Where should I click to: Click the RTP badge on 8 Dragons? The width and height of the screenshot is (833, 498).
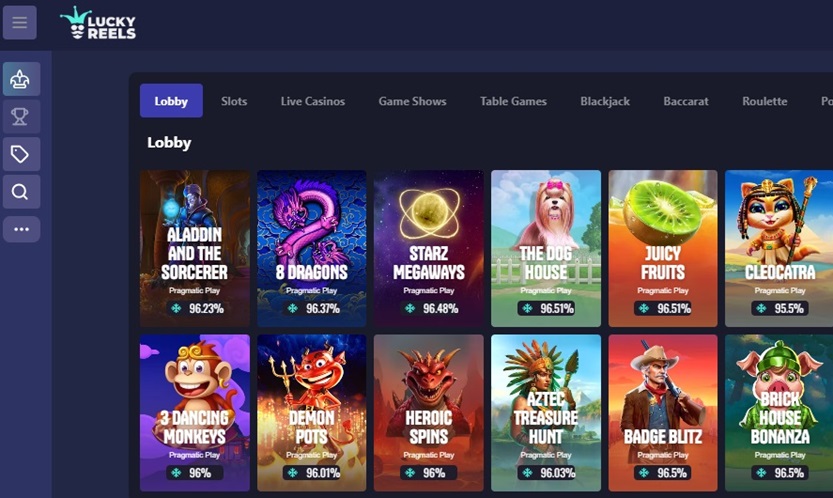312,308
